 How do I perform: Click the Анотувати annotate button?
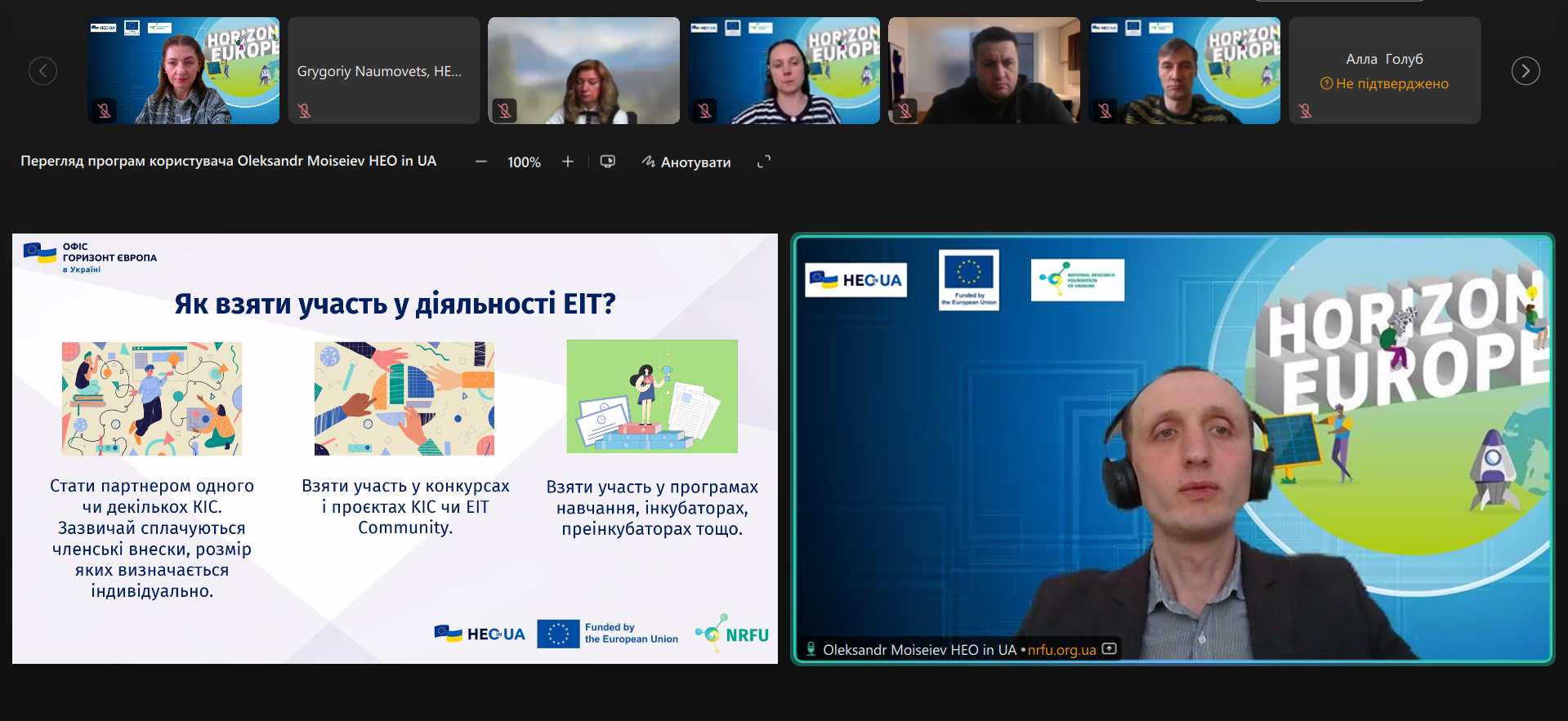click(x=695, y=162)
